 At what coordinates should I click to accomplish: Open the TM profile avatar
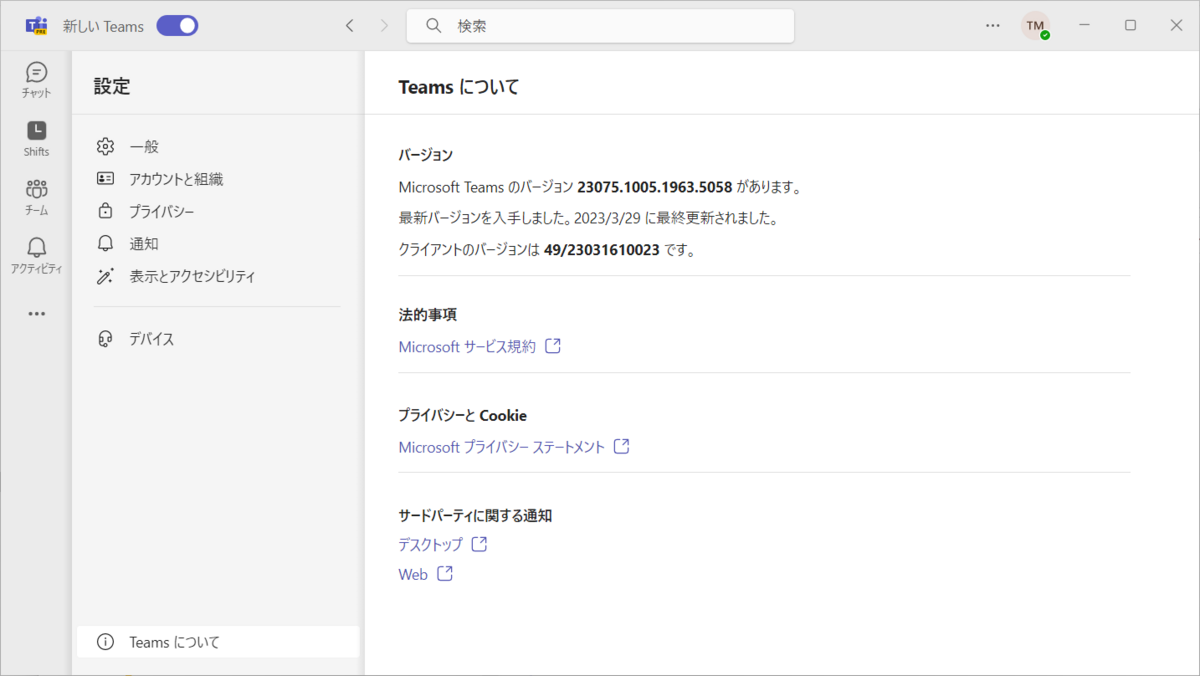1035,26
